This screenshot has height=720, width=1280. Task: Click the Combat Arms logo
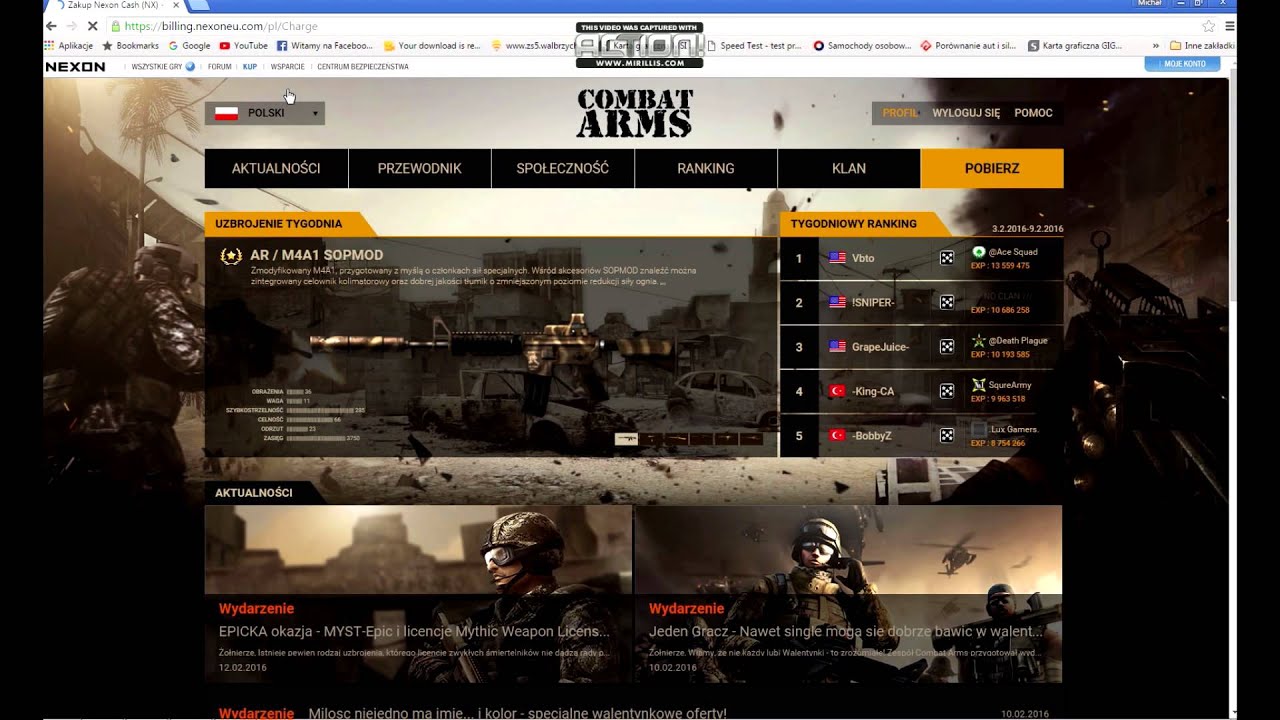pyautogui.click(x=634, y=113)
